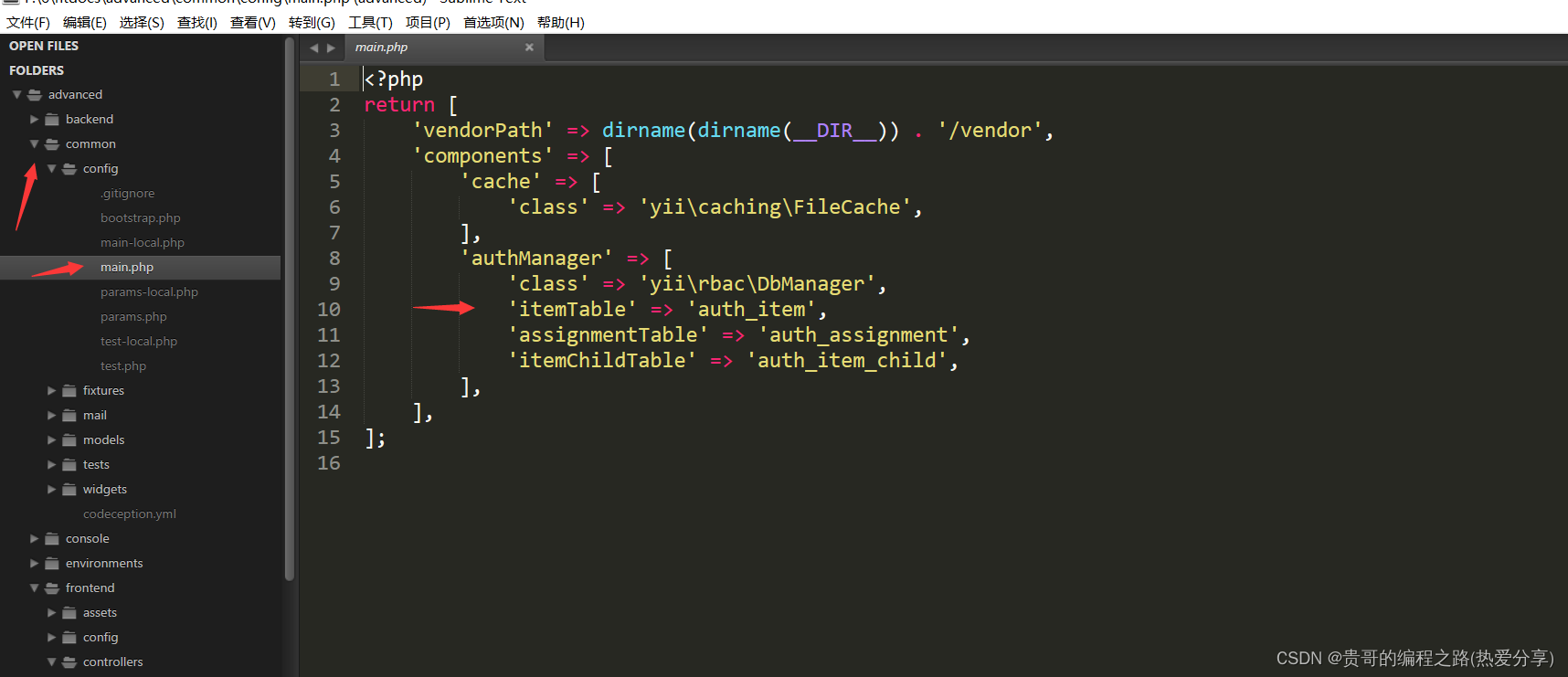
Task: Open .gitignore in sidebar
Action: pyautogui.click(x=128, y=194)
